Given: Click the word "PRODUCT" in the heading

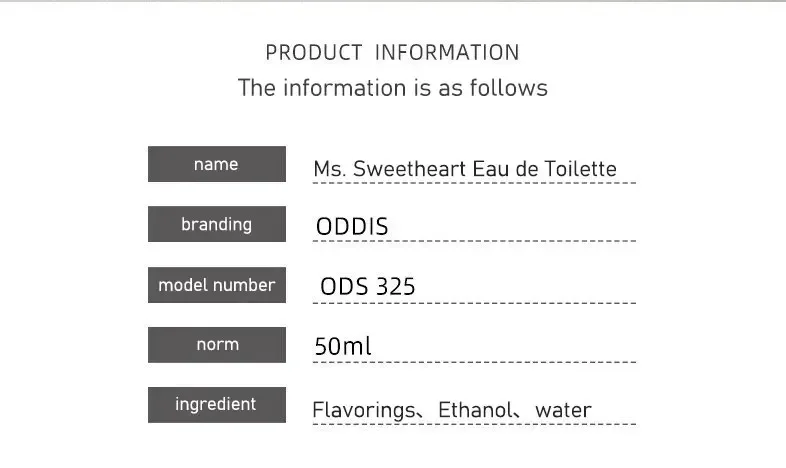Looking at the screenshot, I should pos(313,53).
